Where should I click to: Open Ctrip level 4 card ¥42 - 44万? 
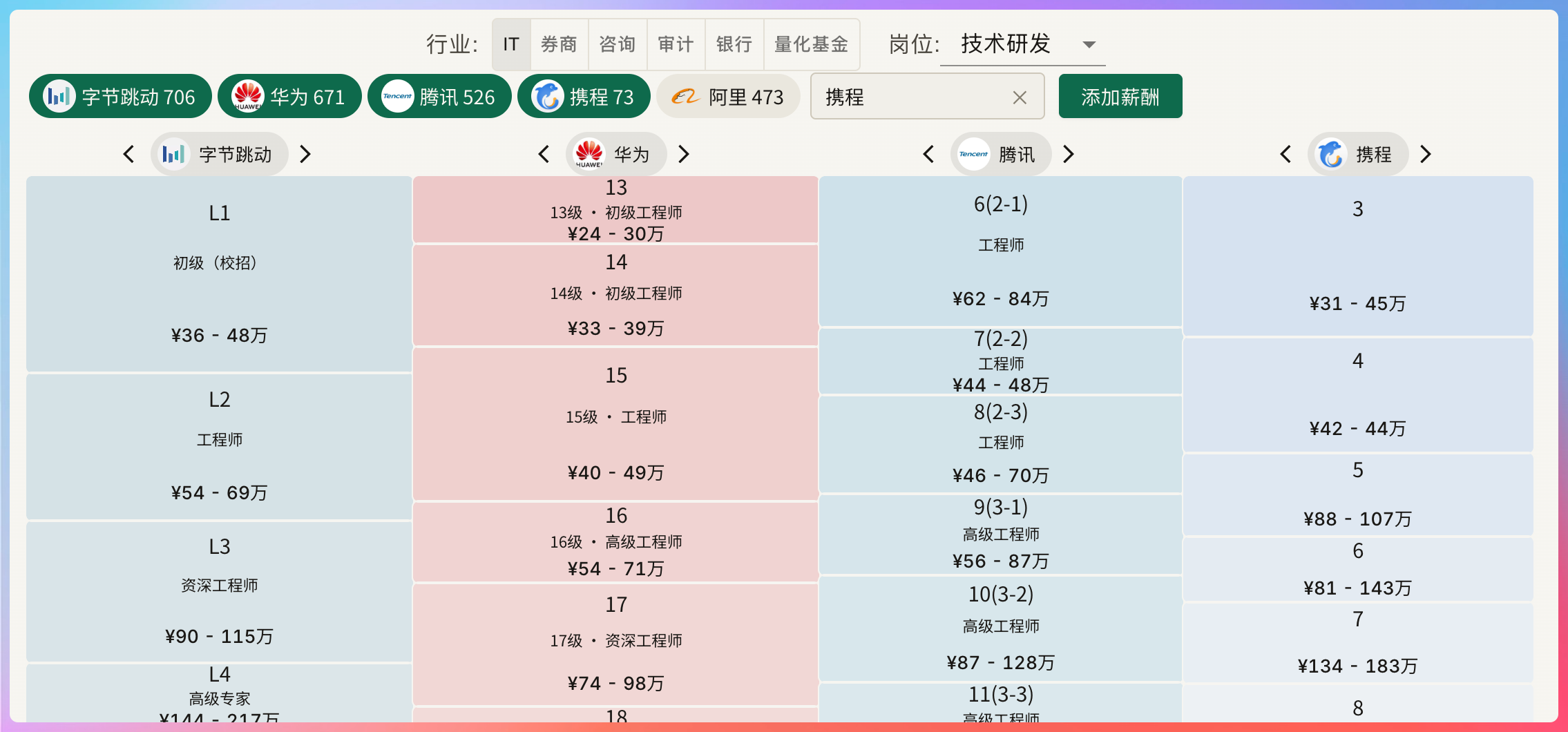click(1358, 395)
